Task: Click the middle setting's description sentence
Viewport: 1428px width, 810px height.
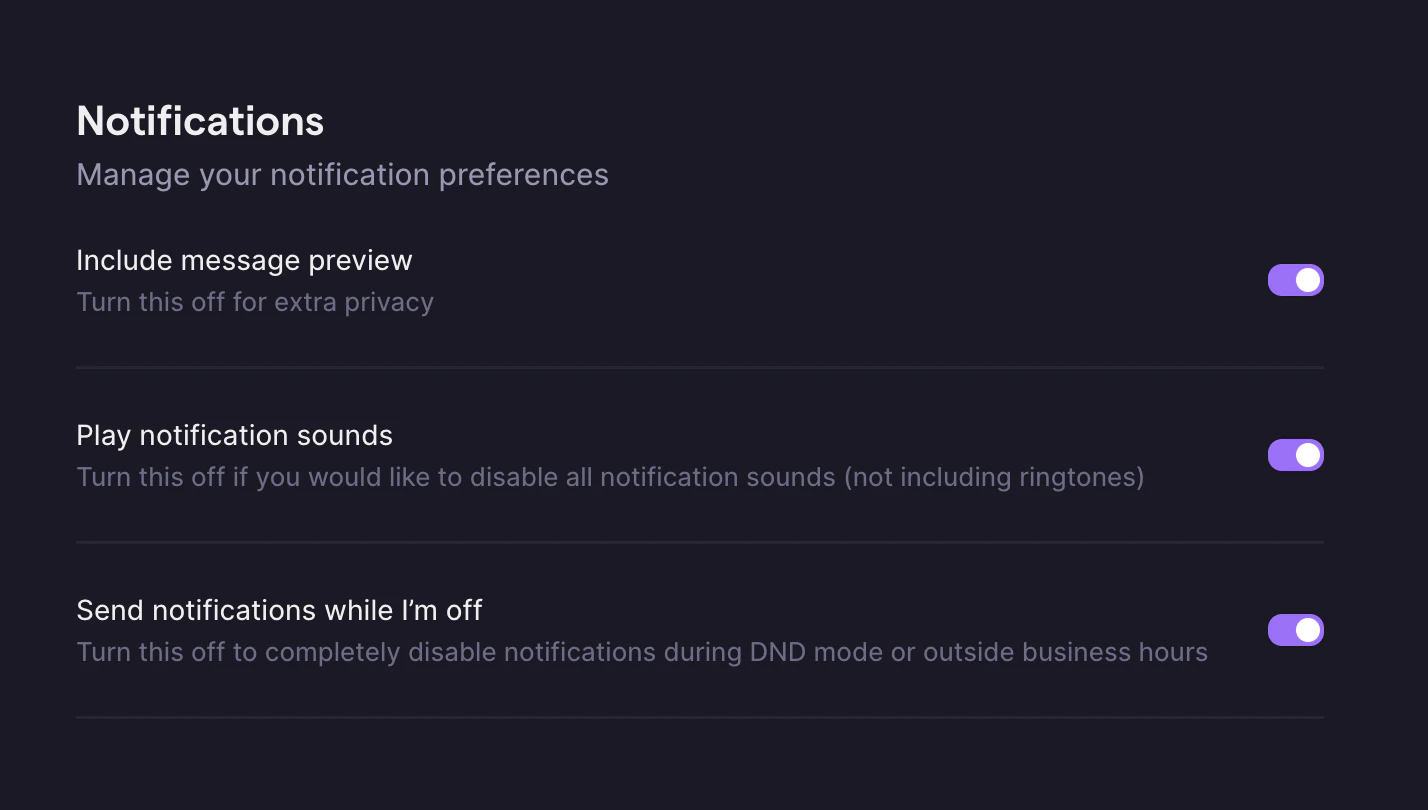Action: tap(610, 477)
